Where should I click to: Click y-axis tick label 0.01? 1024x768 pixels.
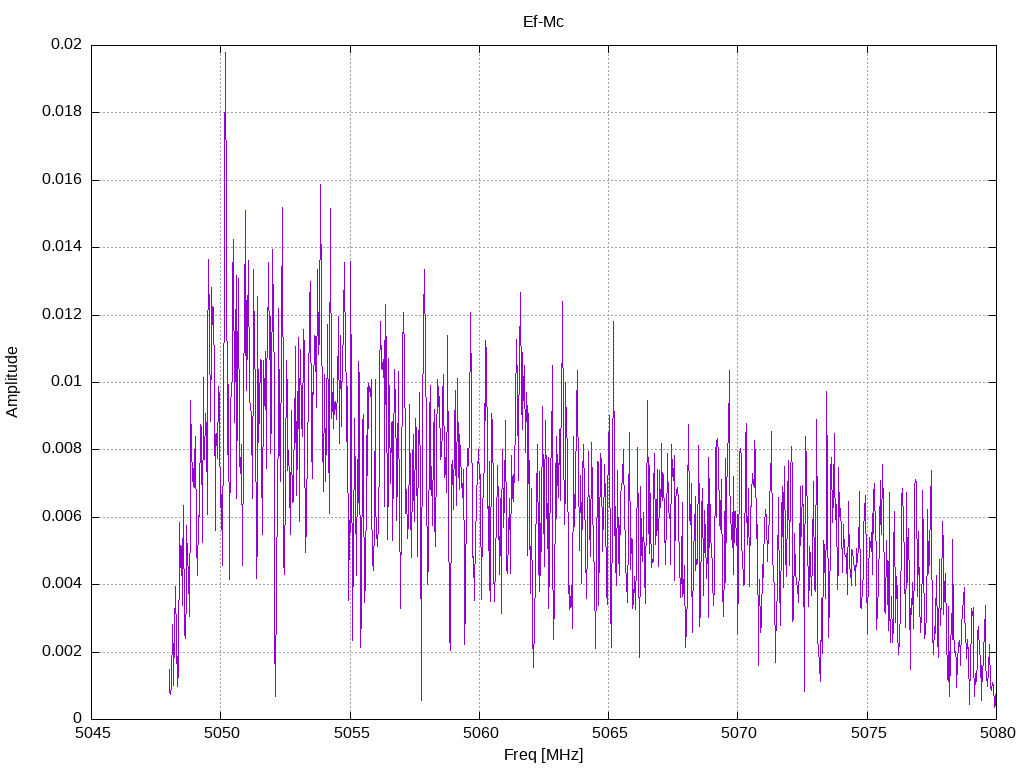(67, 381)
